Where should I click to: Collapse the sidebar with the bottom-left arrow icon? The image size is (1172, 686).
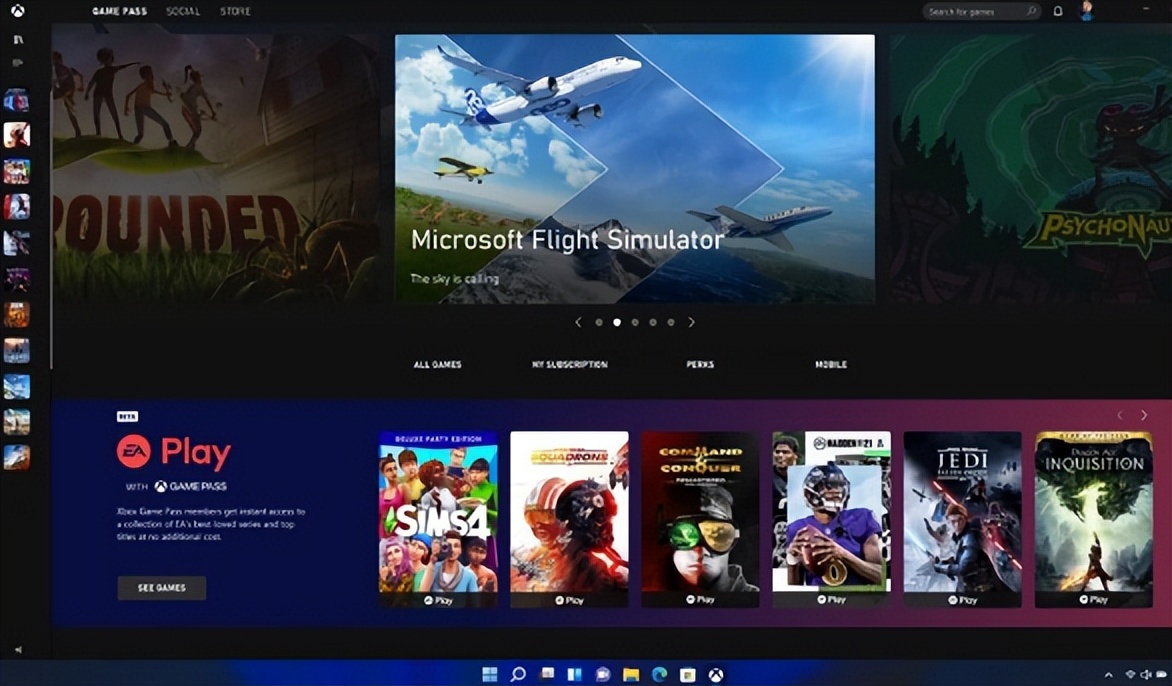[18, 649]
